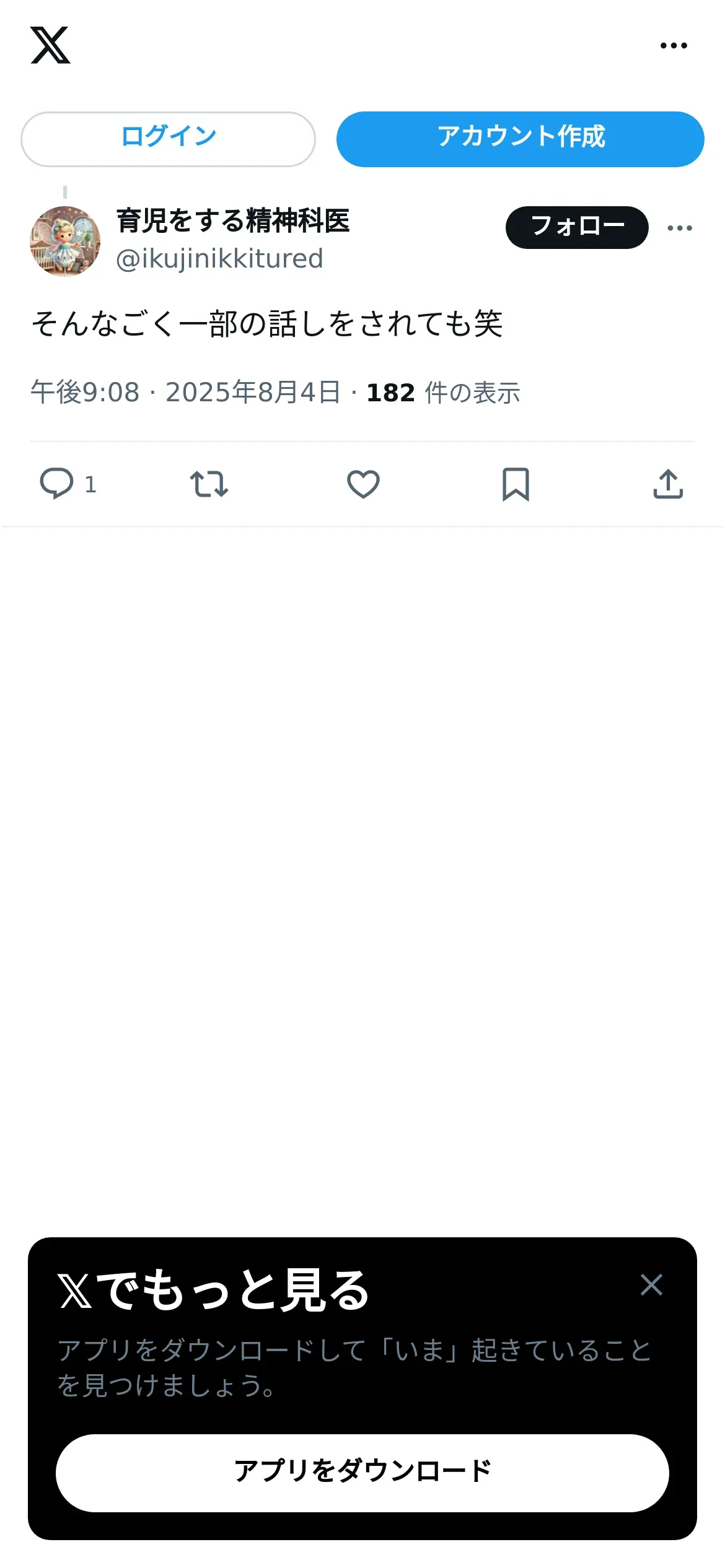
Task: Click the post text そんなごく一部の話しをされても笑
Action: coord(267,323)
